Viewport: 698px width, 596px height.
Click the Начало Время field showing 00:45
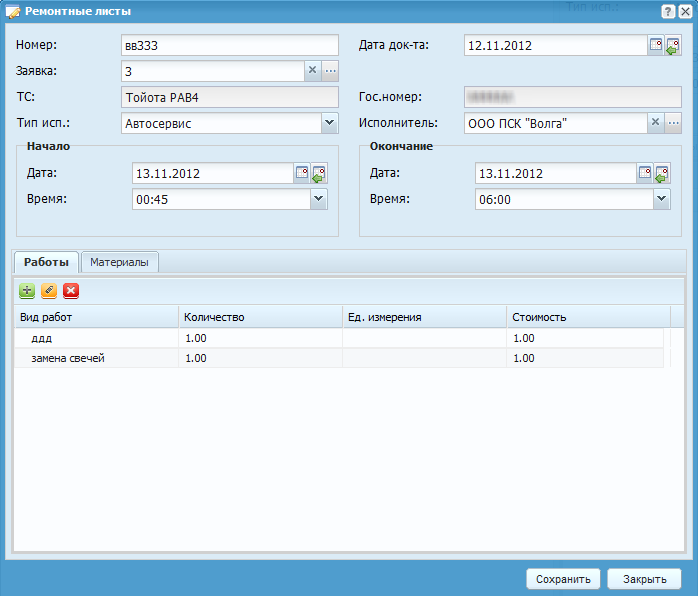point(221,199)
